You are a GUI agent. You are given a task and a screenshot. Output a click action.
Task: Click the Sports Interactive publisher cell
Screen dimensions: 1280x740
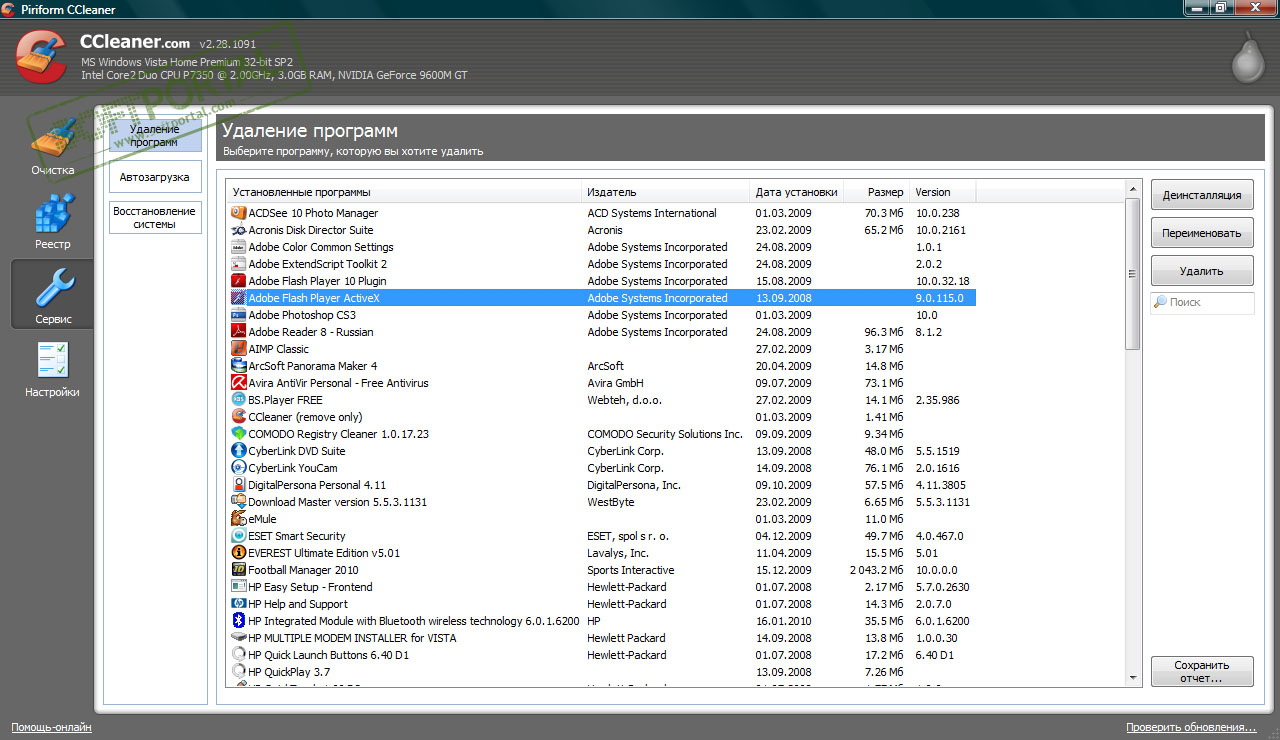[630, 570]
